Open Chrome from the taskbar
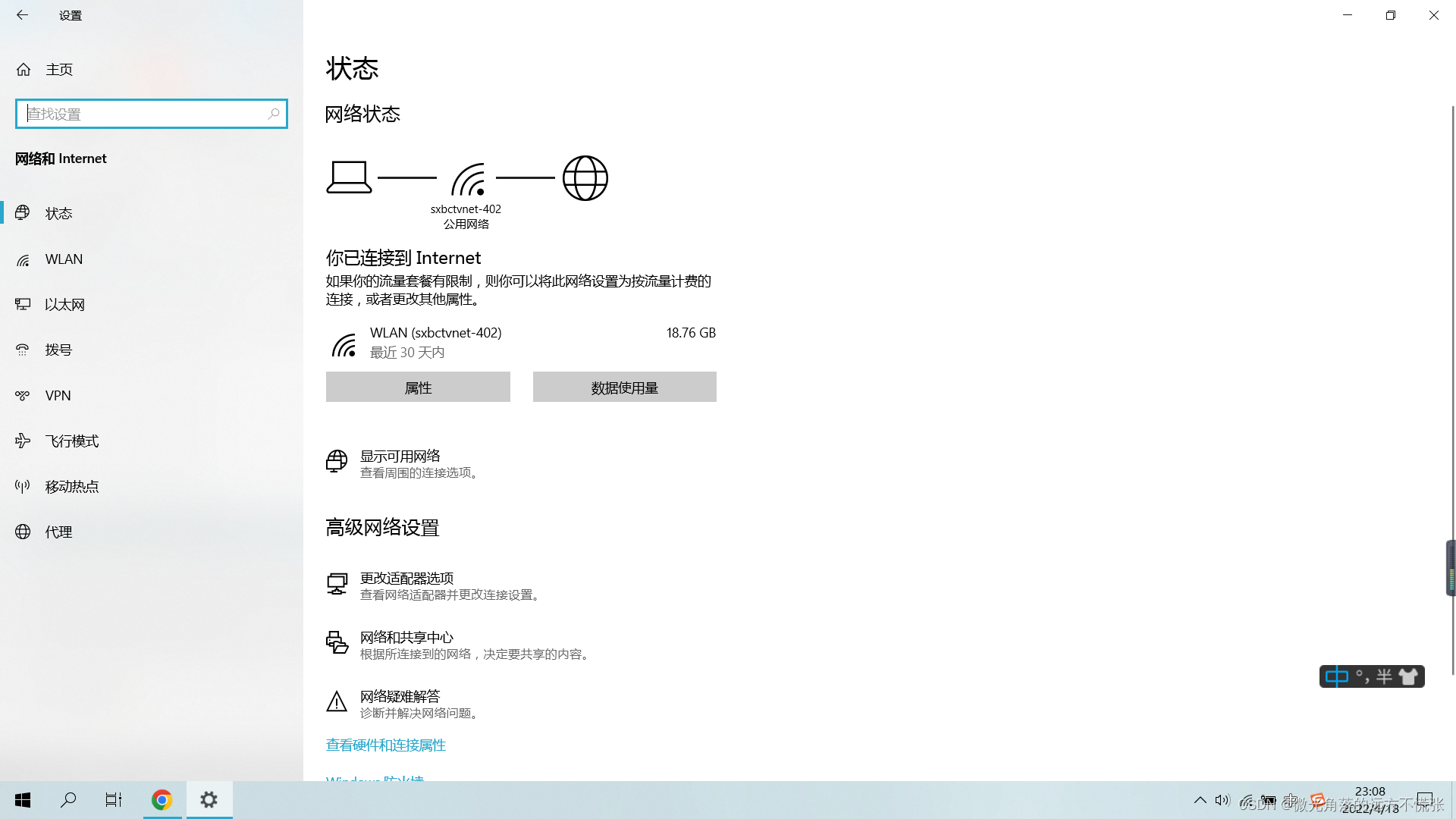Screen dimensions: 1456x819 click(x=162, y=800)
